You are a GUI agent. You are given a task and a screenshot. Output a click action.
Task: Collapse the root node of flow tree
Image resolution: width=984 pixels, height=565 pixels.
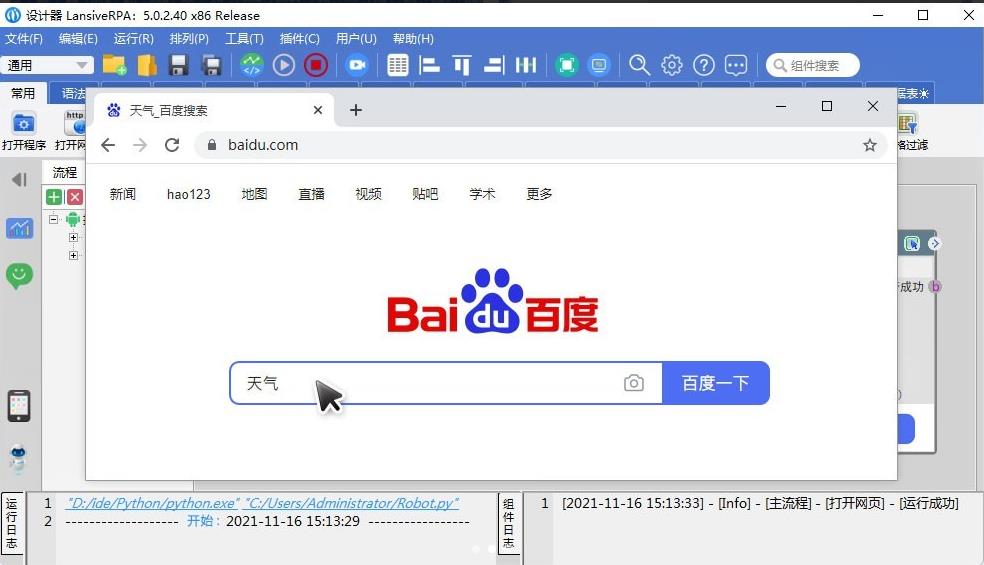click(53, 219)
